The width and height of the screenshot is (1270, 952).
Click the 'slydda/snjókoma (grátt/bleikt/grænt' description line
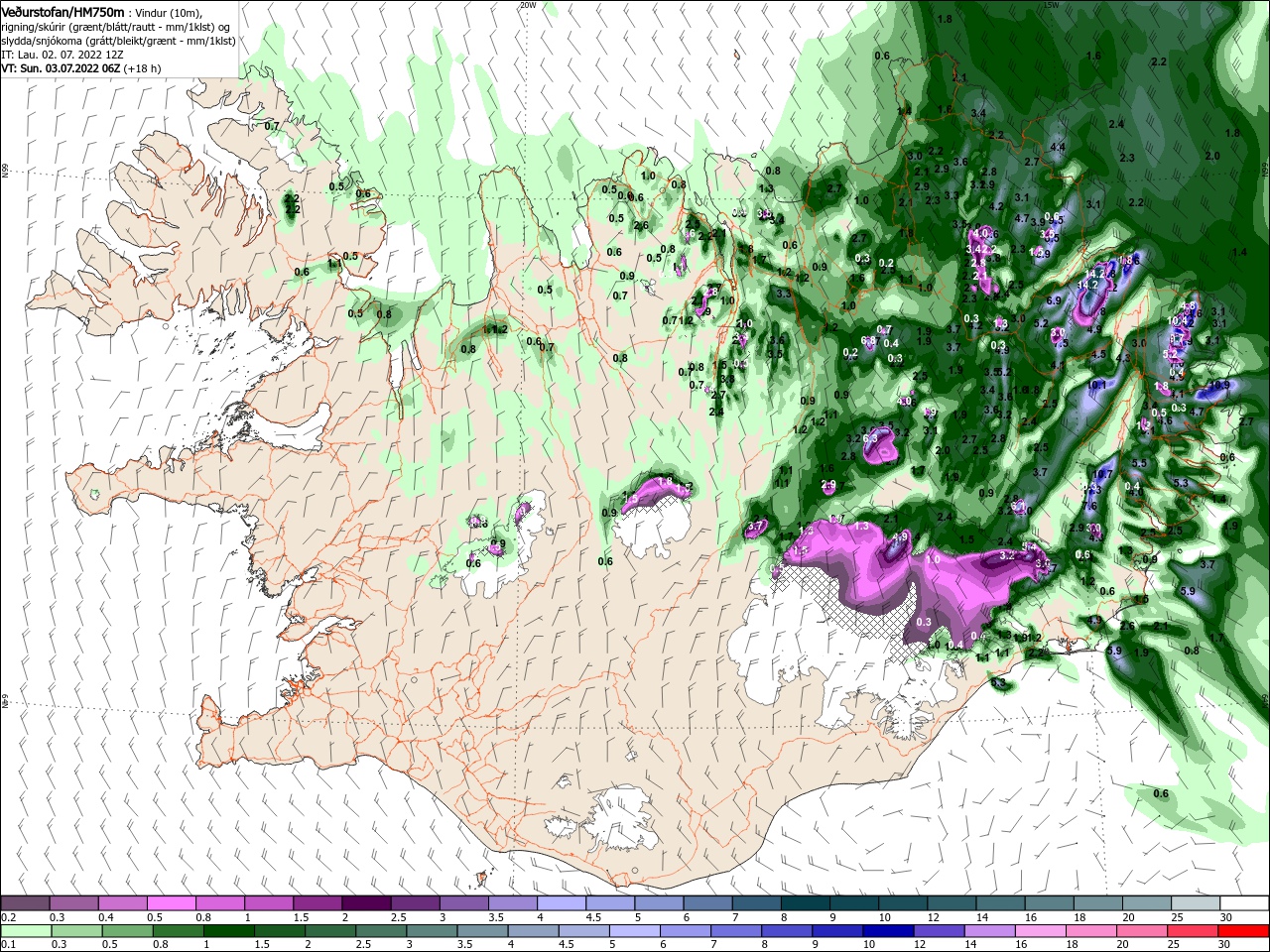pos(87,41)
